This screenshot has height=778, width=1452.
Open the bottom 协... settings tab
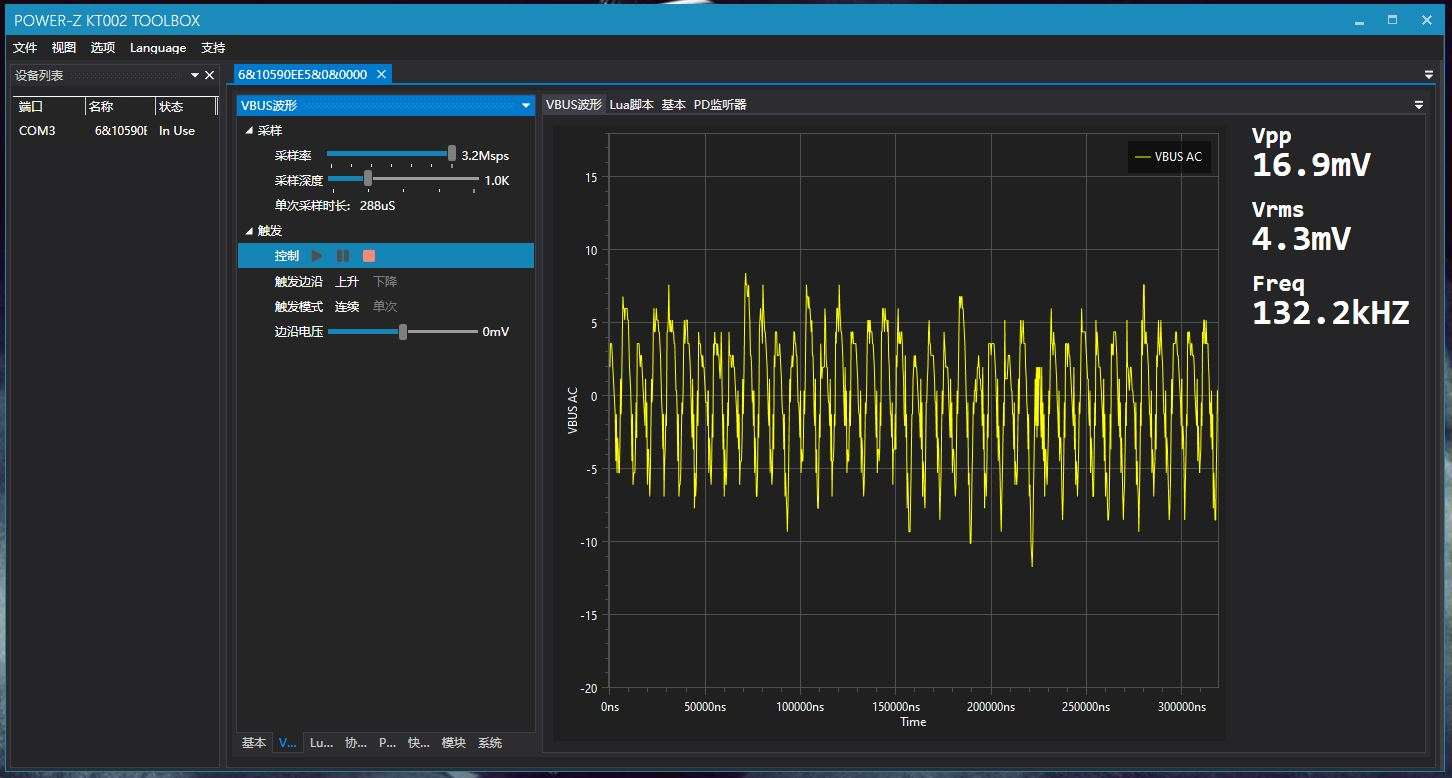tap(356, 743)
